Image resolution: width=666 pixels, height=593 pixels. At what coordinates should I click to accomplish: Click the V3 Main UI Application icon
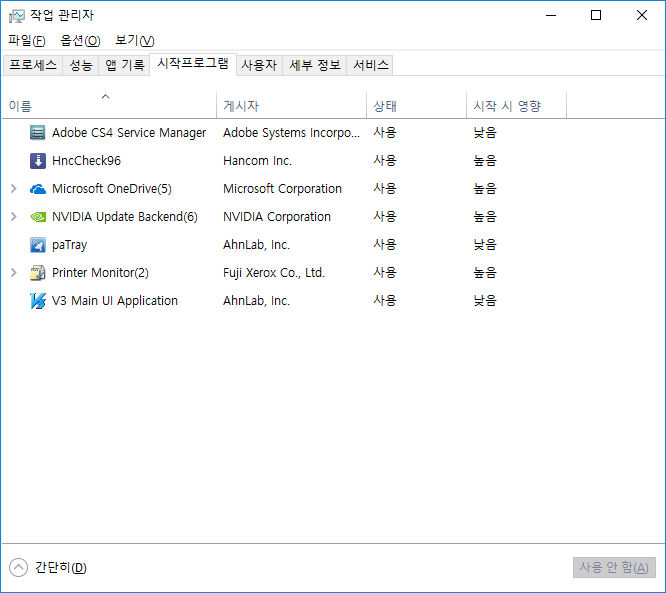37,301
